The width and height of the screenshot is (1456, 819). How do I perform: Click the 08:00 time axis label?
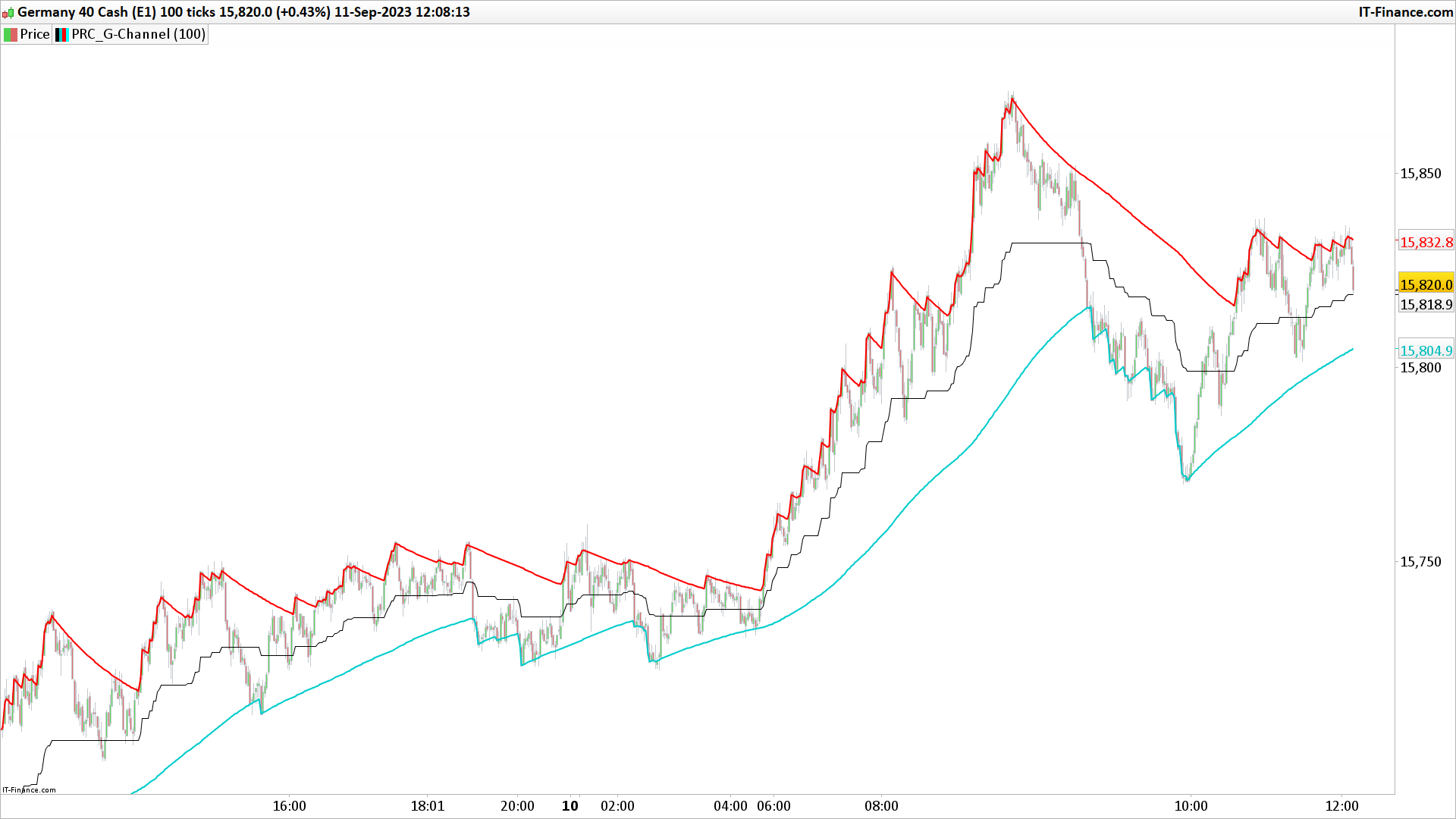tap(881, 806)
